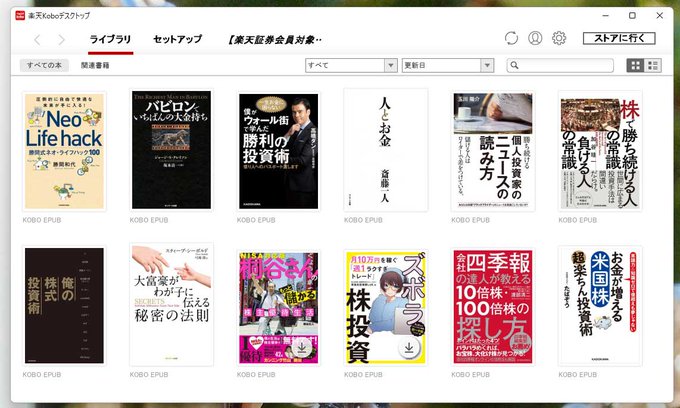The width and height of the screenshot is (680, 408).
Task: Select the すべての本 filter tab
Action: 44,65
